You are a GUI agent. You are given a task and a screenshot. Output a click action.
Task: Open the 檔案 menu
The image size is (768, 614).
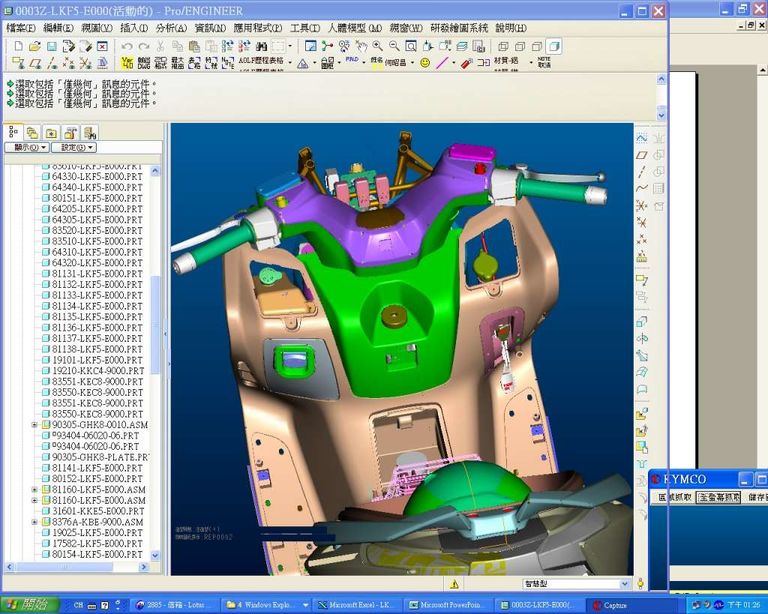point(19,28)
